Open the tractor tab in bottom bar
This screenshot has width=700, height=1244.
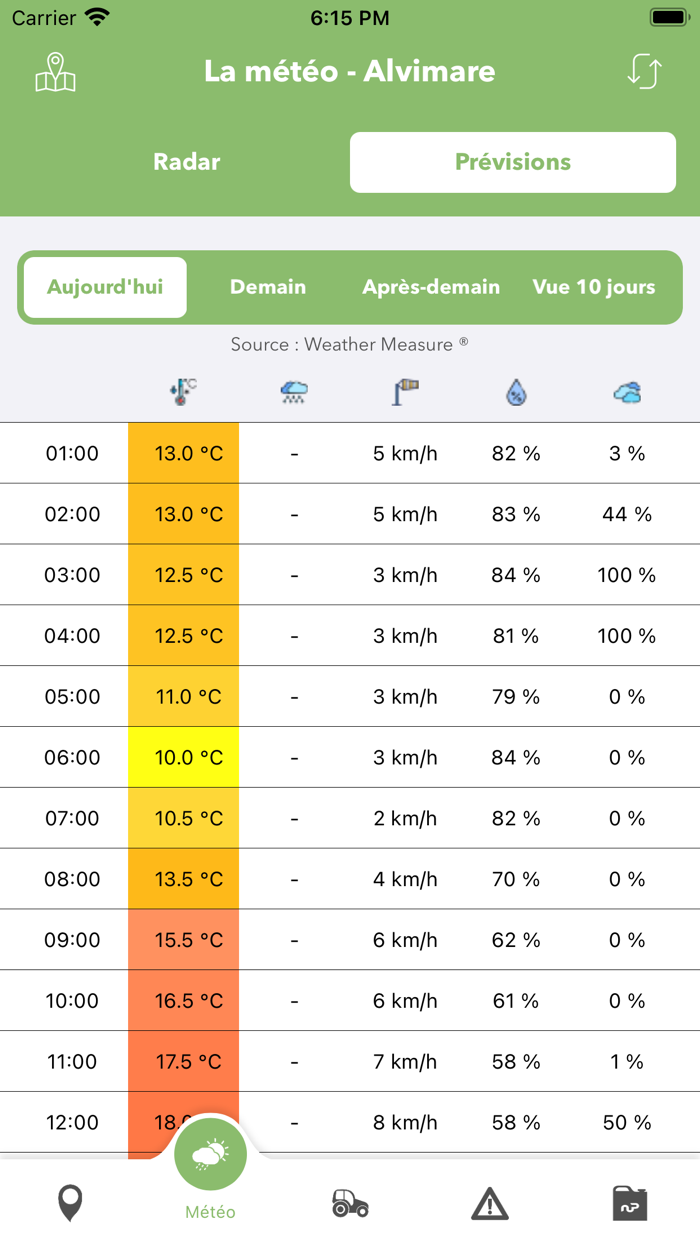pyautogui.click(x=350, y=1203)
